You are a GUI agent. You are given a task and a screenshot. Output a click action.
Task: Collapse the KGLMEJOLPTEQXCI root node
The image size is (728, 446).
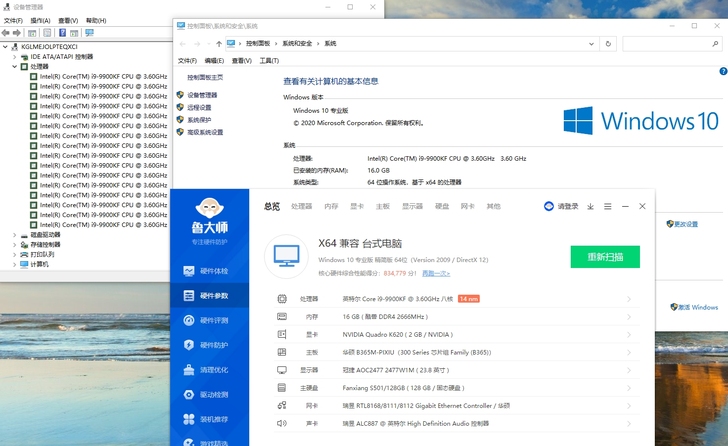5,47
